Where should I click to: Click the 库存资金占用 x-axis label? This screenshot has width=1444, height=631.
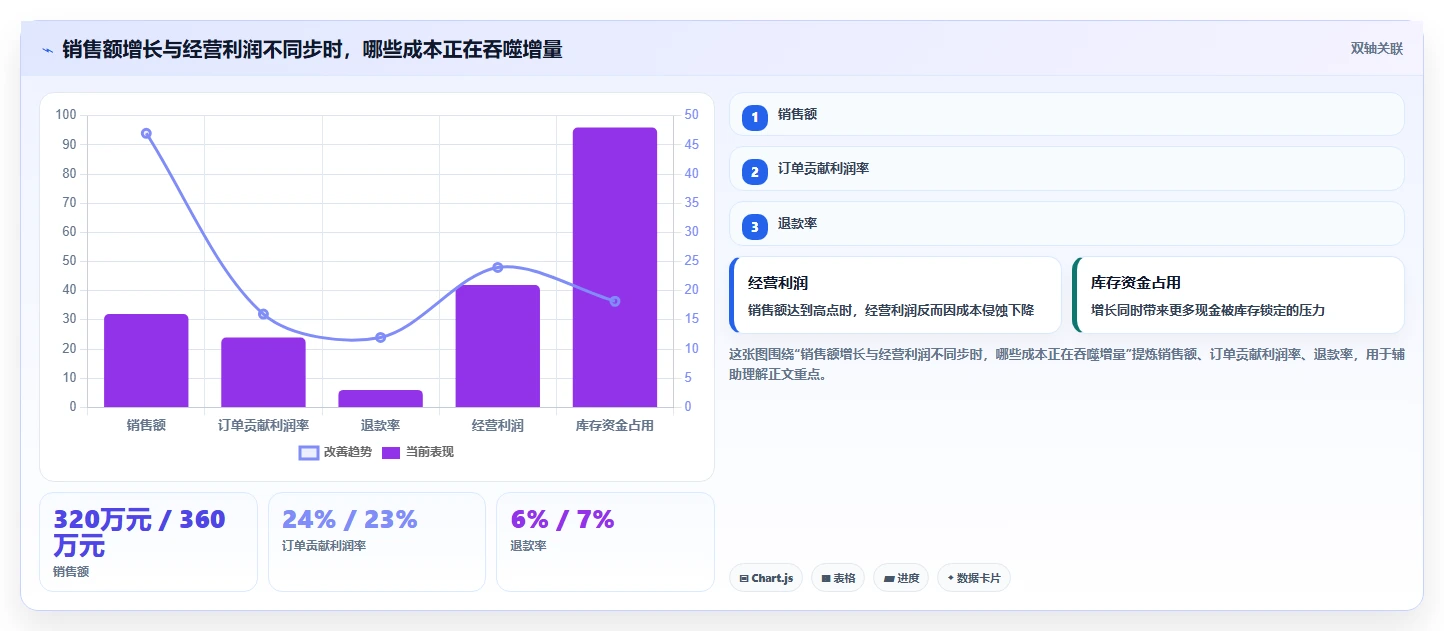(x=615, y=425)
